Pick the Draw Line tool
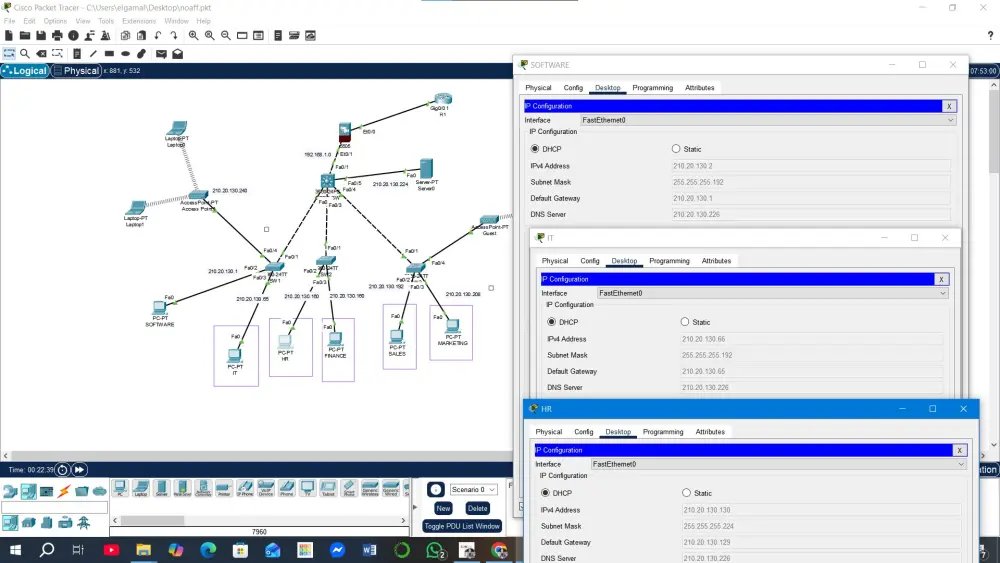The image size is (1000, 563). (93, 54)
